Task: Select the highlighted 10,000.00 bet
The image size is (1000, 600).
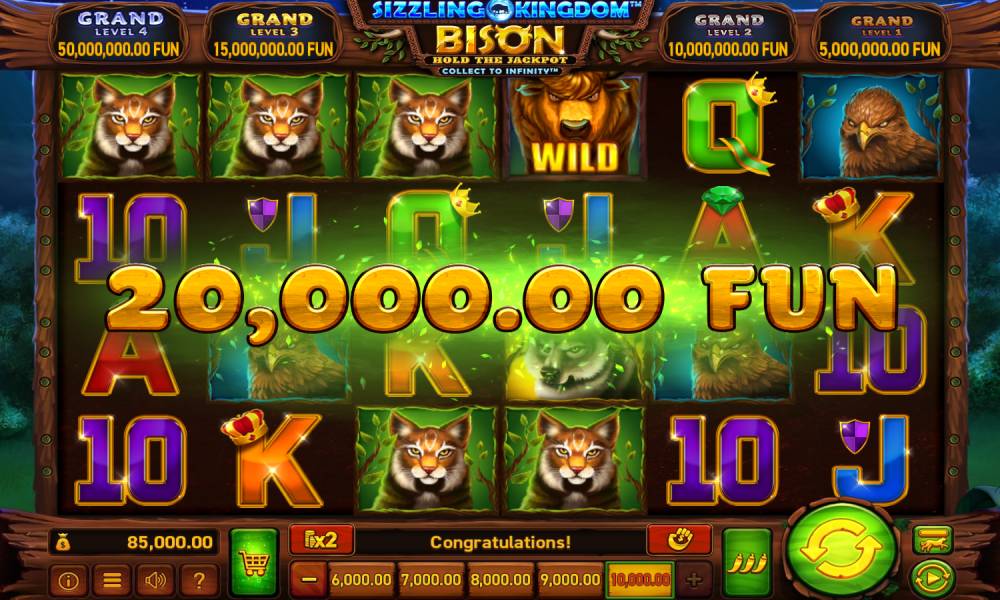Action: tap(640, 580)
